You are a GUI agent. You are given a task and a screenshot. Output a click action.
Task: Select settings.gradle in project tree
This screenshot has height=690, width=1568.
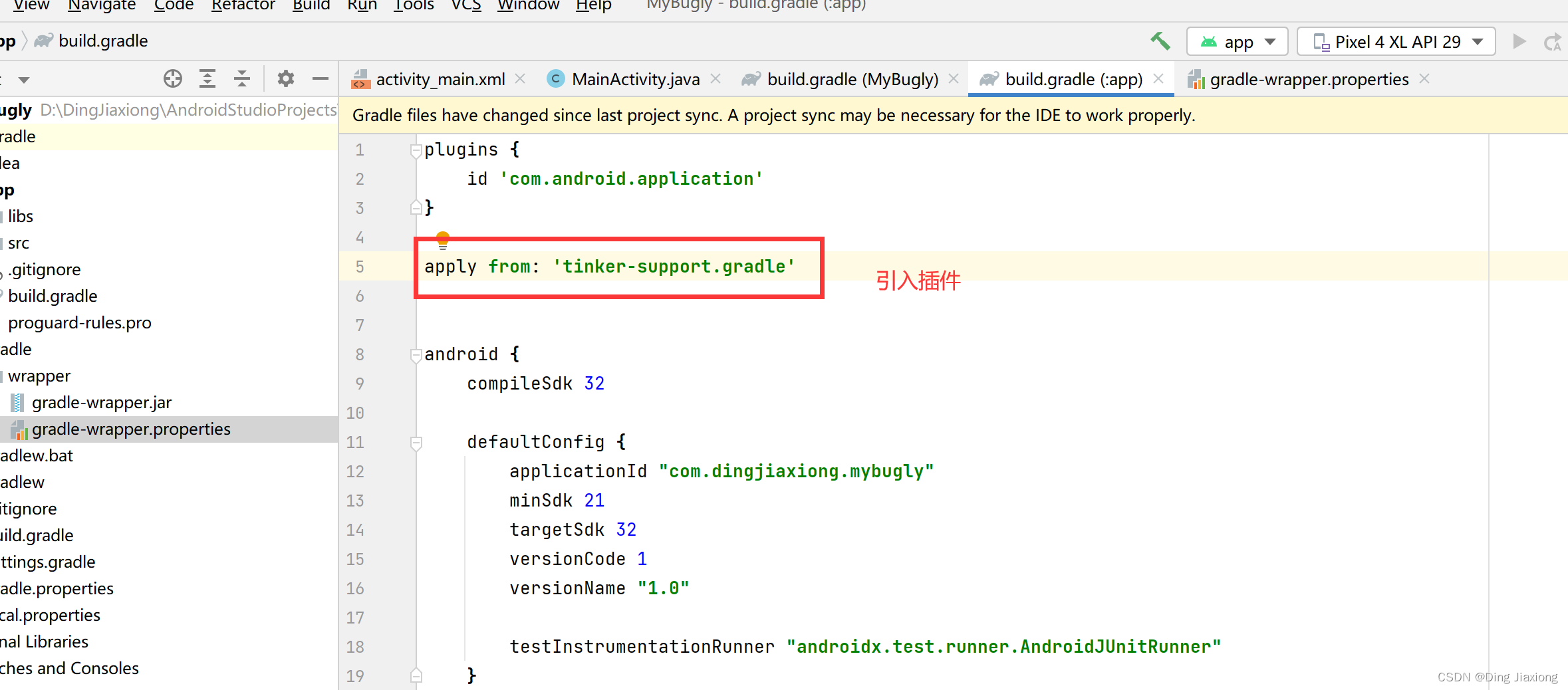point(48,562)
